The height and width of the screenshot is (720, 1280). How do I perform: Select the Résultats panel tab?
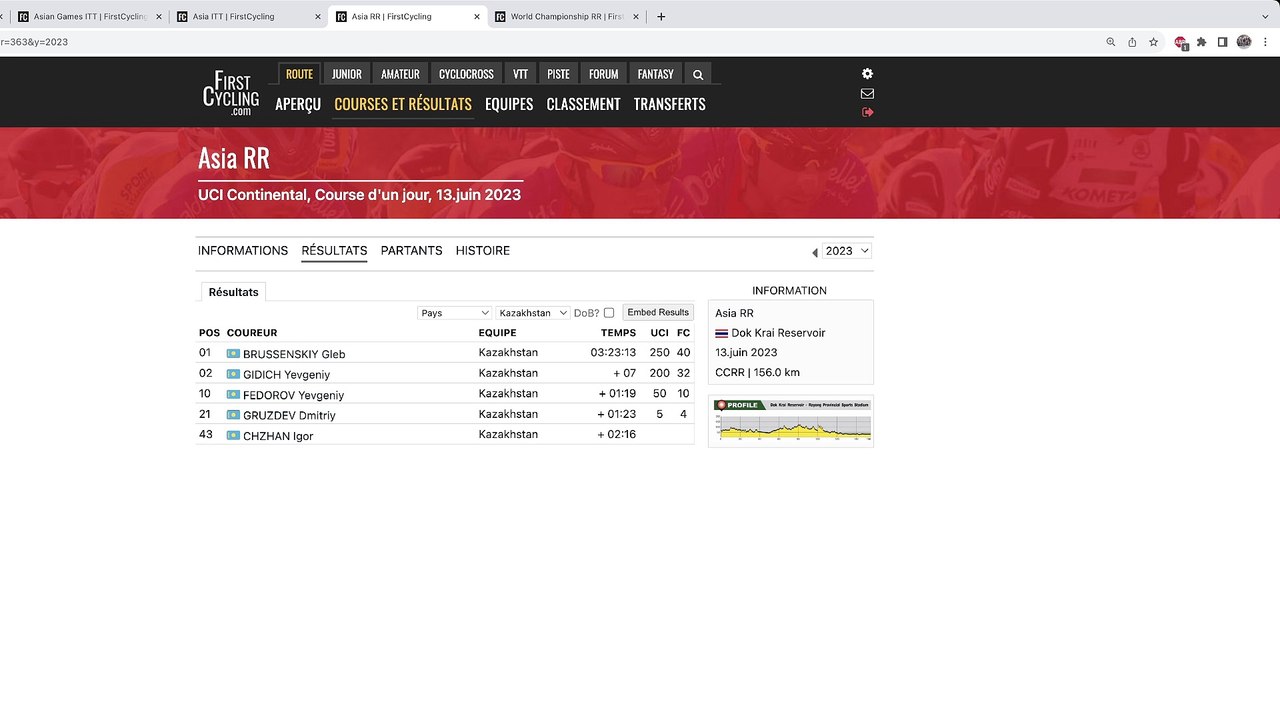click(x=234, y=292)
